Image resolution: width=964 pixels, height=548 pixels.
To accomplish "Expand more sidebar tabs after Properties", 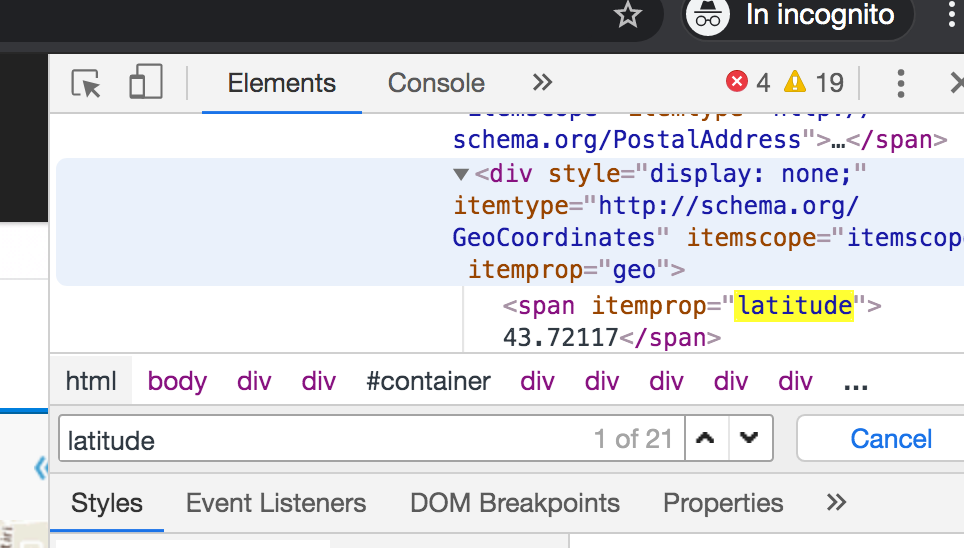I will [837, 502].
